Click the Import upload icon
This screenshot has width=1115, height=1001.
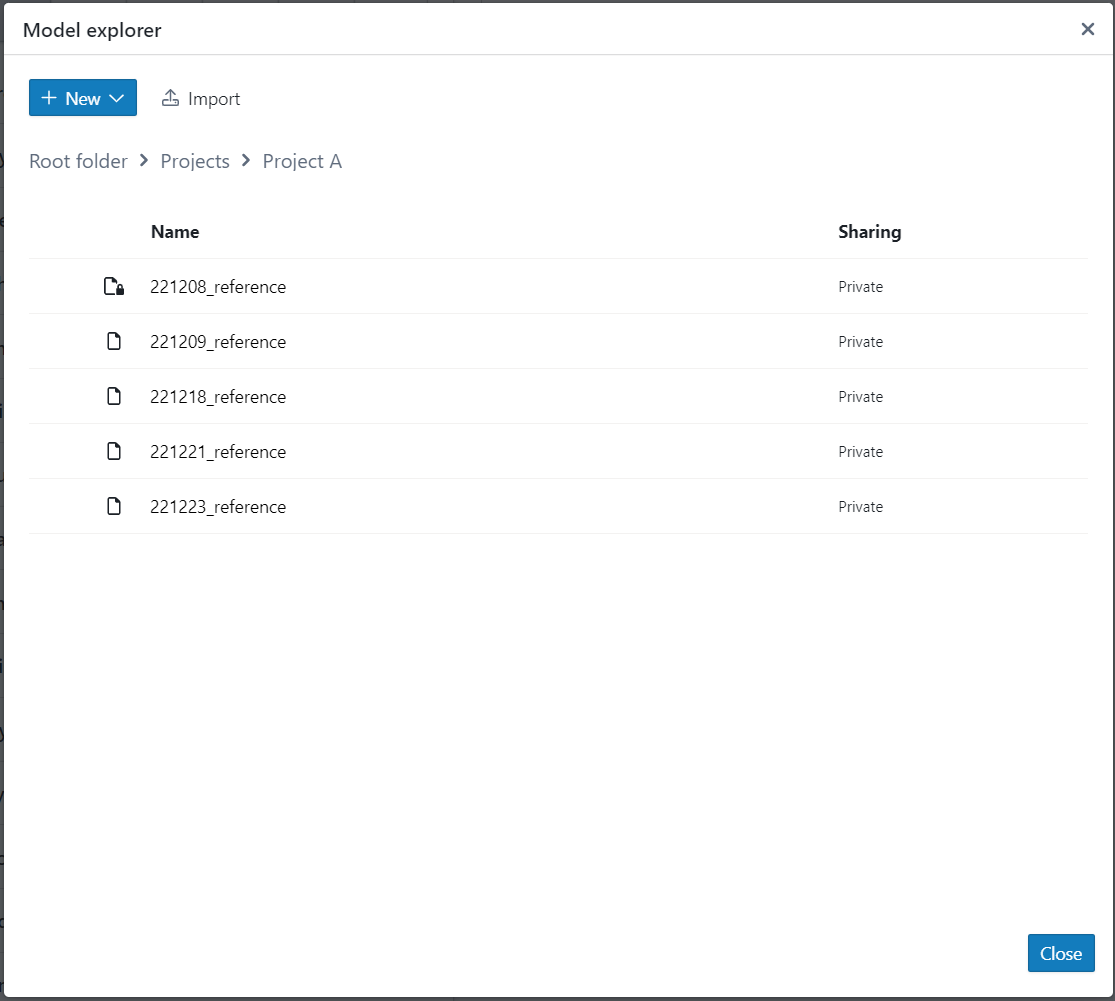170,98
